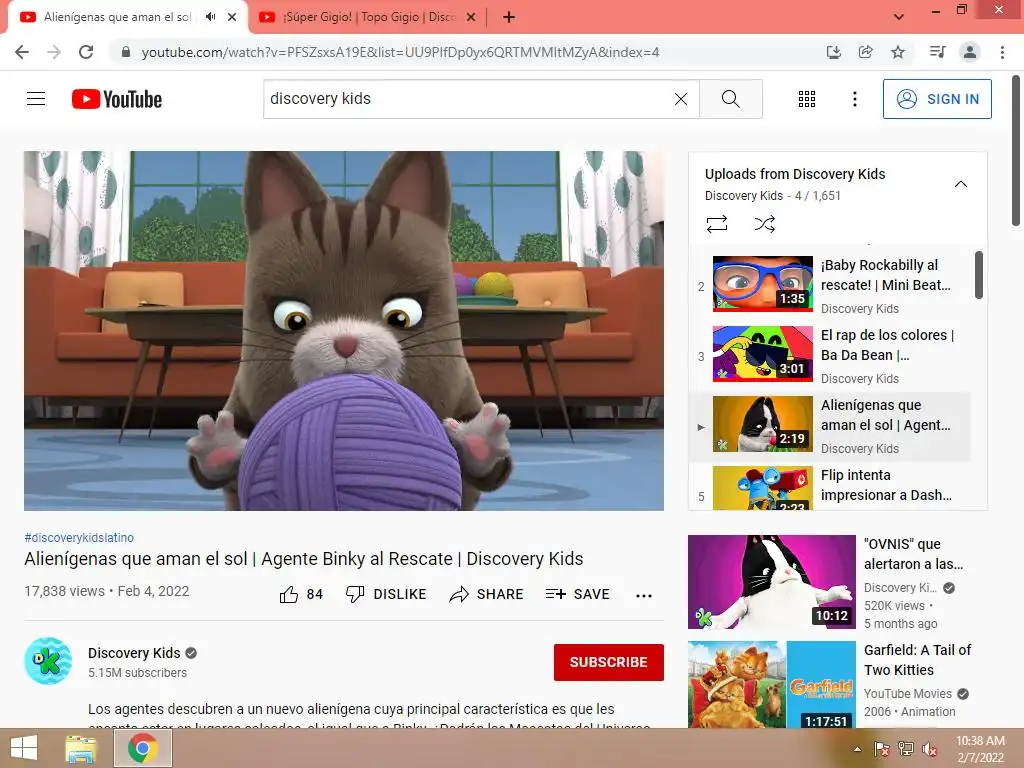Open the Chrome profile avatar
Screen dimensions: 1024x768
click(970, 52)
